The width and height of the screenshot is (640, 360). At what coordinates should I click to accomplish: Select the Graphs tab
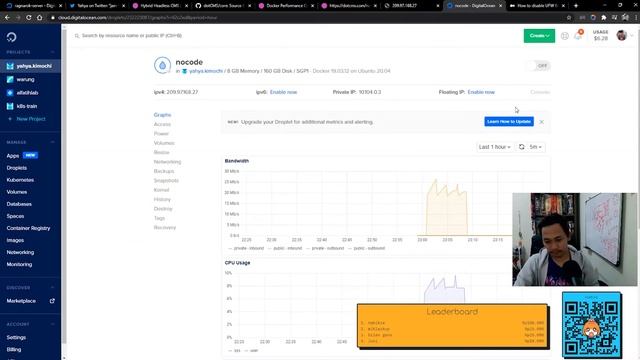tap(162, 115)
